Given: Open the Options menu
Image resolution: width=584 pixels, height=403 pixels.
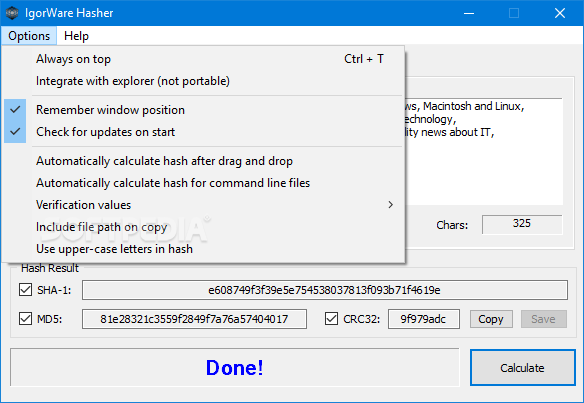Looking at the screenshot, I should [x=29, y=36].
